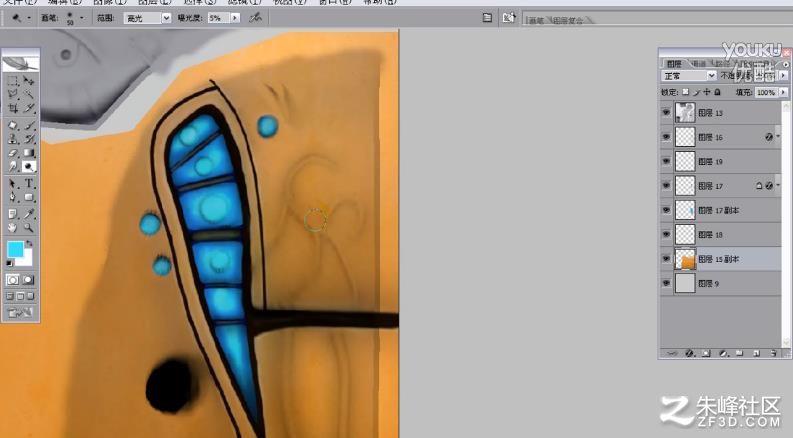Open the 图层复合 tab in palette well

[x=568, y=20]
